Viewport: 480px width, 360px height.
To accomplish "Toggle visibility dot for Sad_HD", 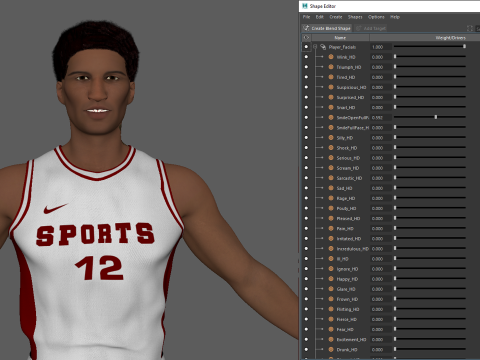I will (x=306, y=188).
